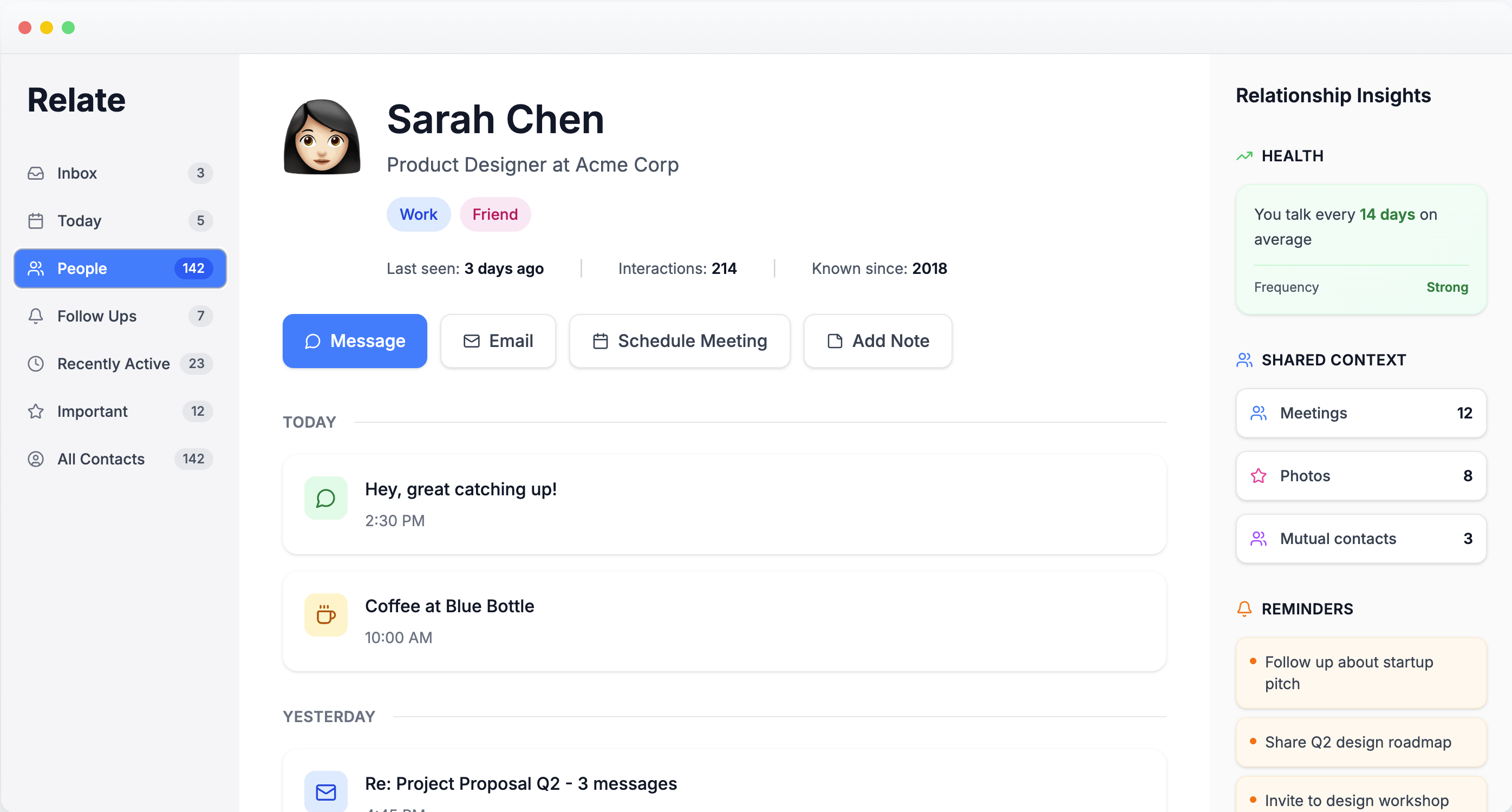
Task: Click the Meetings icon under Shared Context
Action: coord(1259,413)
